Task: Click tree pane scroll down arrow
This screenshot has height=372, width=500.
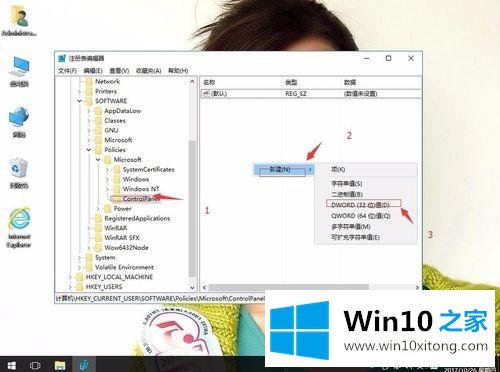Action: point(192,287)
